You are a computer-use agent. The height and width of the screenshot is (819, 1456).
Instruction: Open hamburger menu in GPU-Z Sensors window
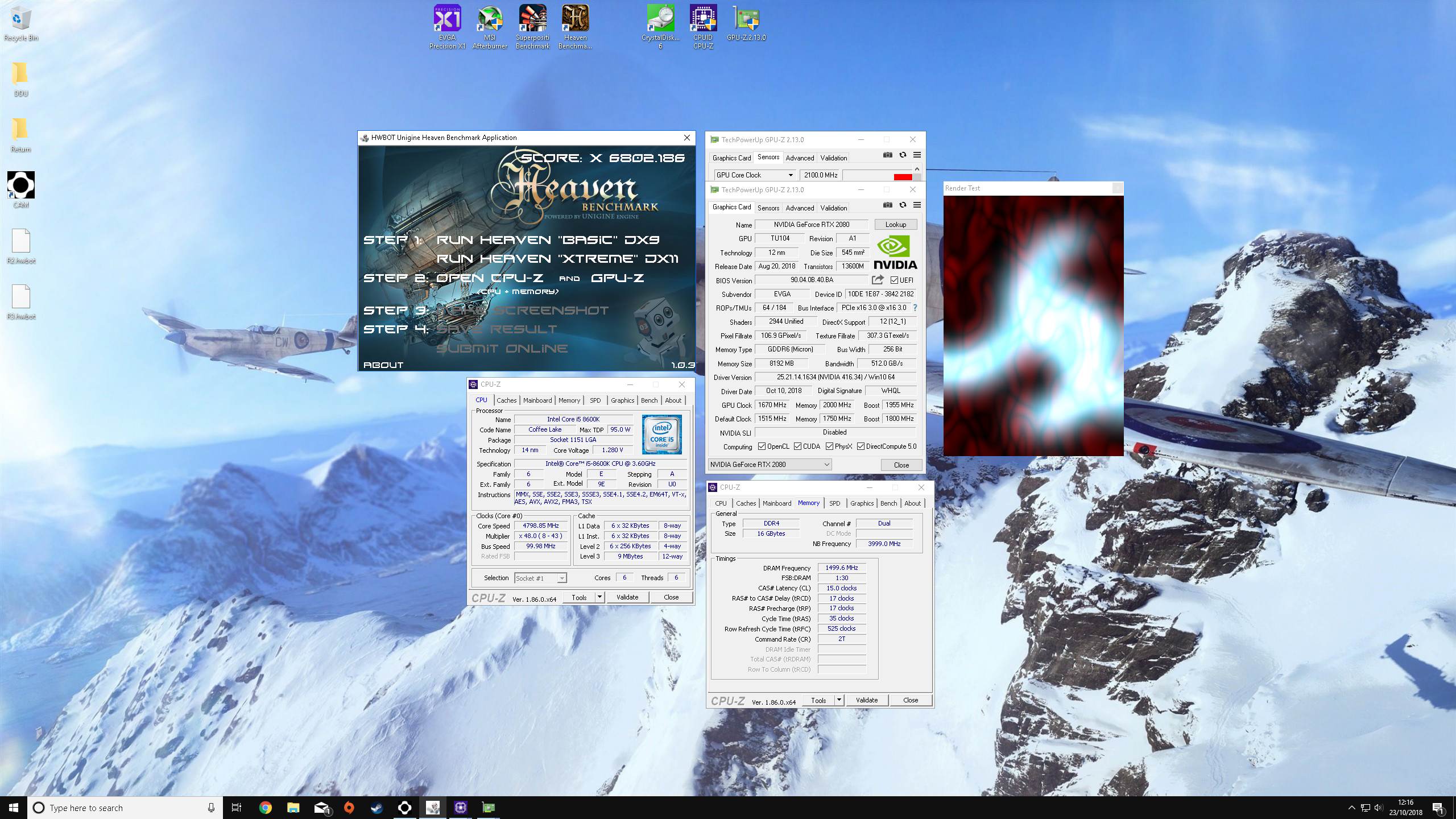click(917, 155)
